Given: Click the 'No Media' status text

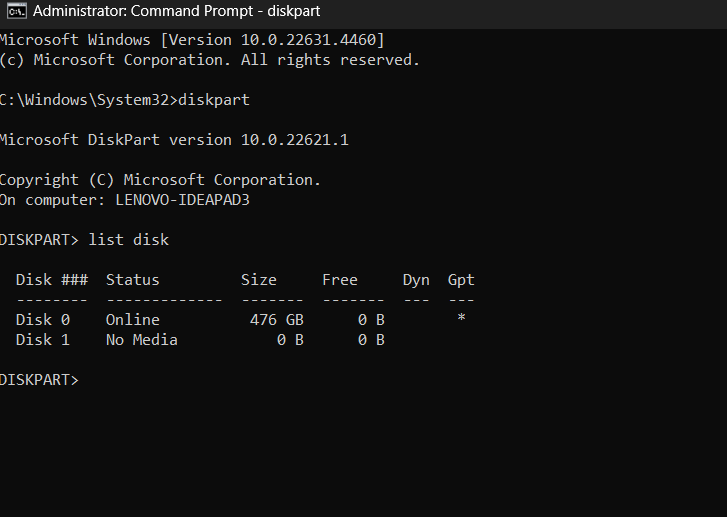Looking at the screenshot, I should (x=141, y=340).
